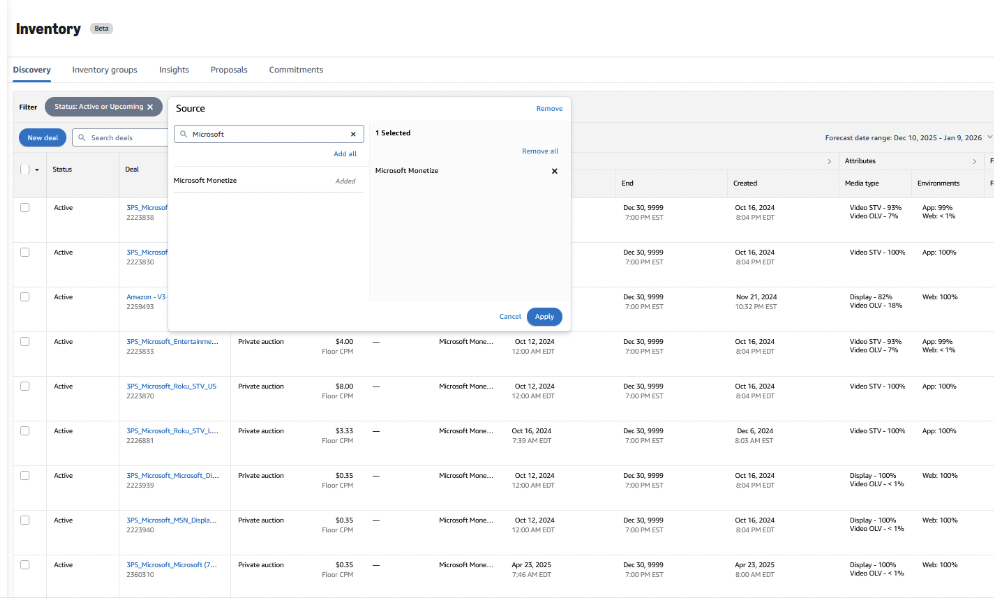The width and height of the screenshot is (994, 598).
Task: Open the Amazon - V3 deal link
Action: point(146,297)
